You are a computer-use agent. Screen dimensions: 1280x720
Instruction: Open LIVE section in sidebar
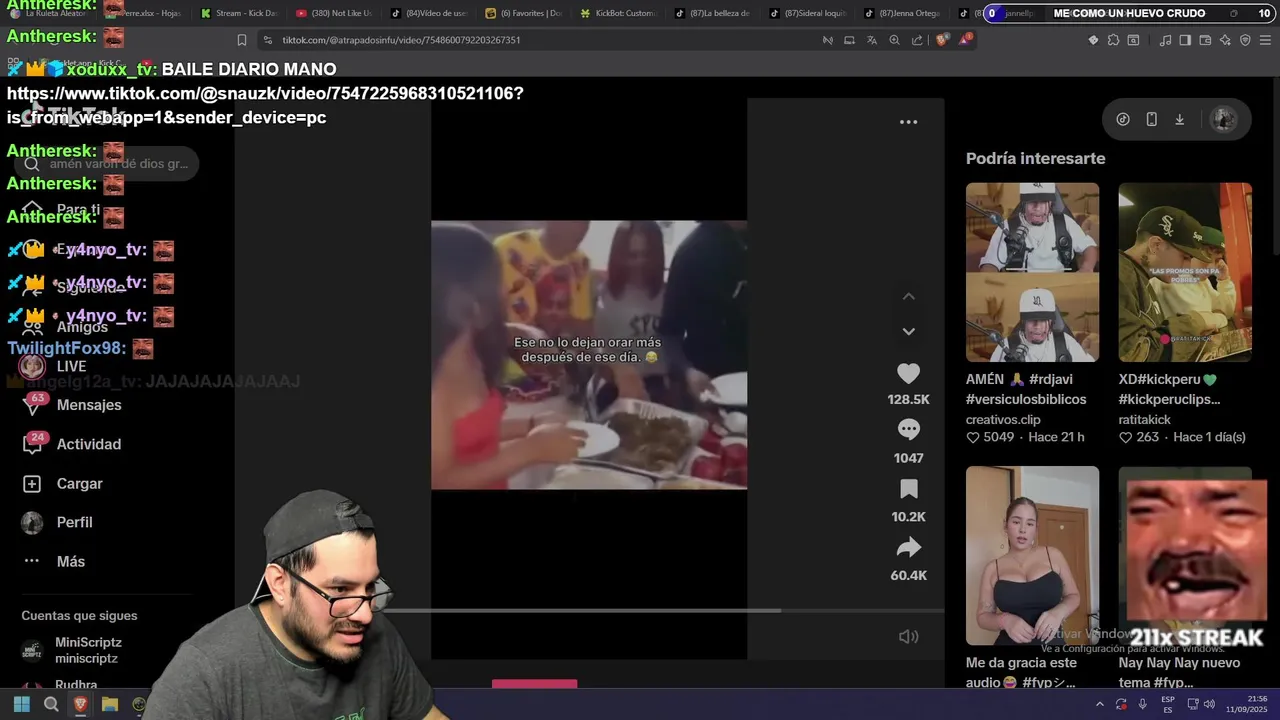tap(71, 366)
